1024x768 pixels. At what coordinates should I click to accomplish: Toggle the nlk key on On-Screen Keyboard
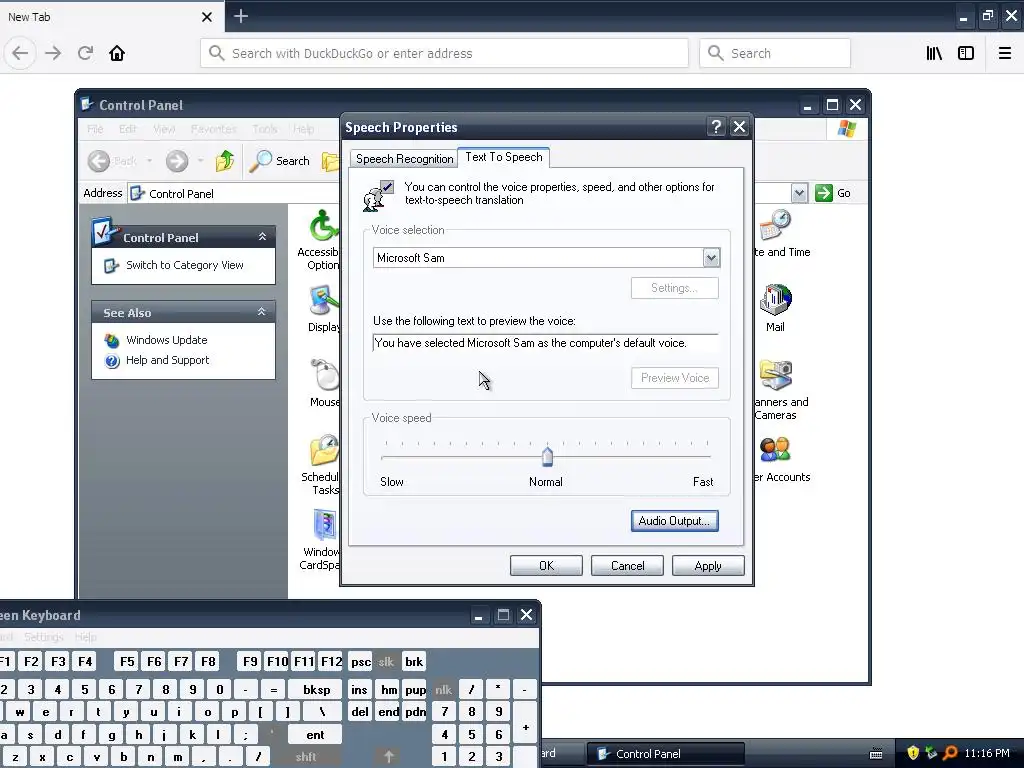click(x=443, y=690)
